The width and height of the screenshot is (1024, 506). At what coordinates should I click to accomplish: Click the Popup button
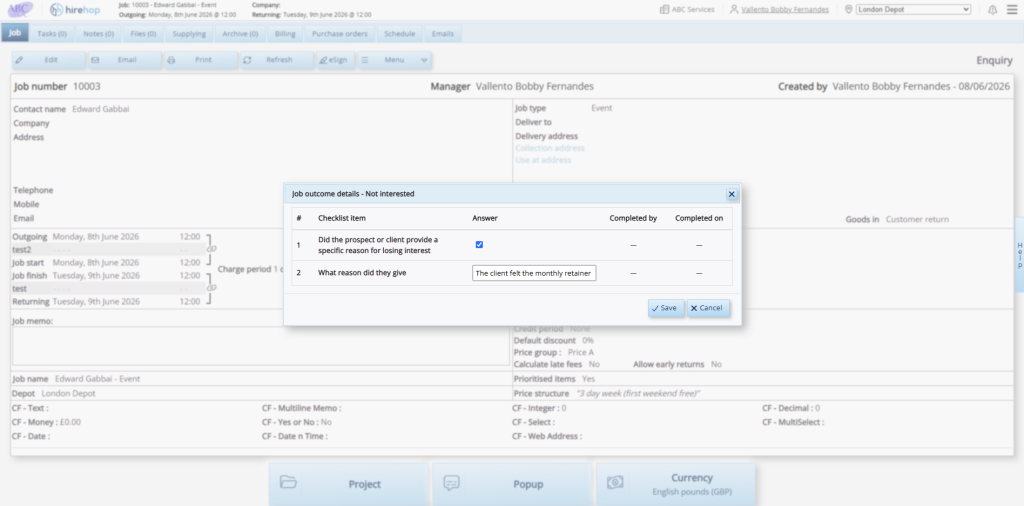pyautogui.click(x=512, y=484)
